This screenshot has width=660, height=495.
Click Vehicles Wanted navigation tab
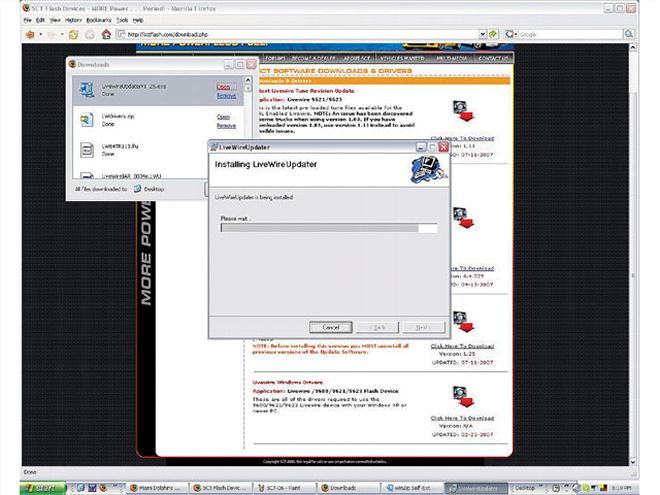pos(402,58)
